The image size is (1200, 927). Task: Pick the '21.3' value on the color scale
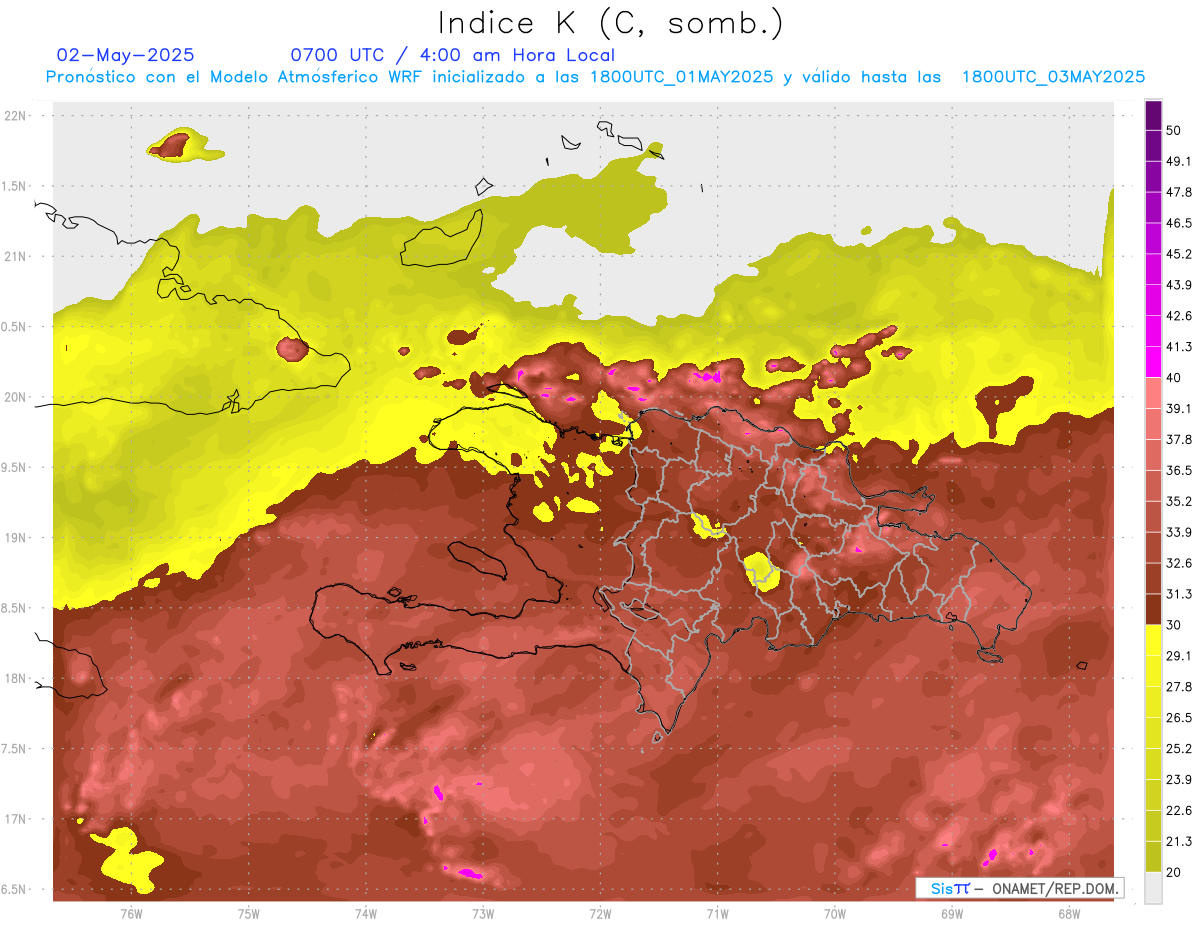click(1178, 842)
